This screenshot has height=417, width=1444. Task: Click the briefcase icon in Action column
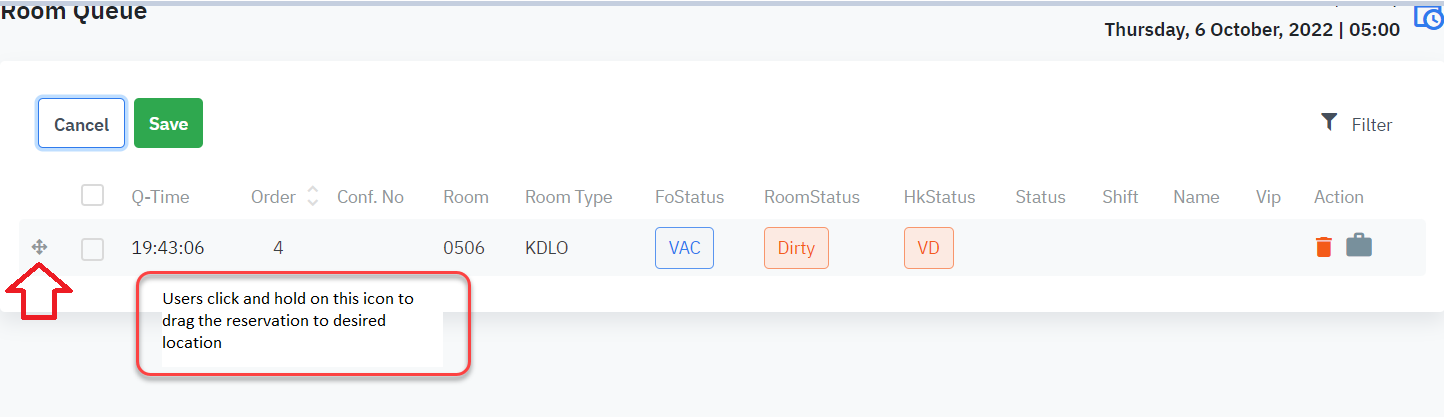pyautogui.click(x=1359, y=245)
